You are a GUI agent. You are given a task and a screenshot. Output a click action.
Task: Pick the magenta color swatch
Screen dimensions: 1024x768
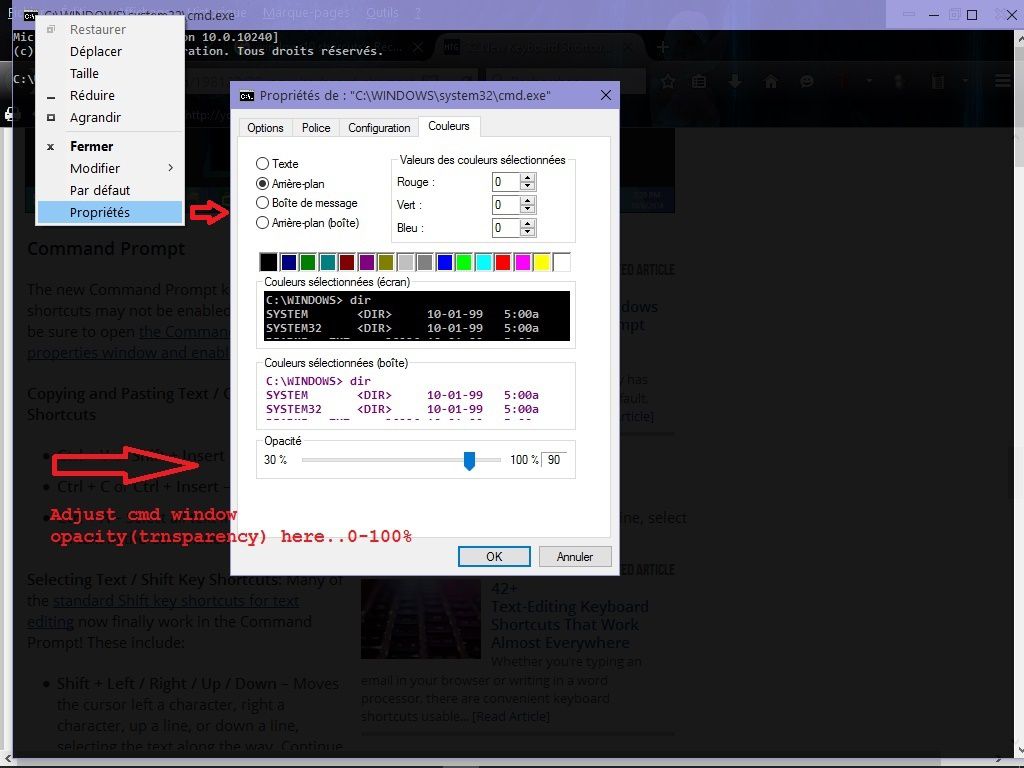[522, 262]
